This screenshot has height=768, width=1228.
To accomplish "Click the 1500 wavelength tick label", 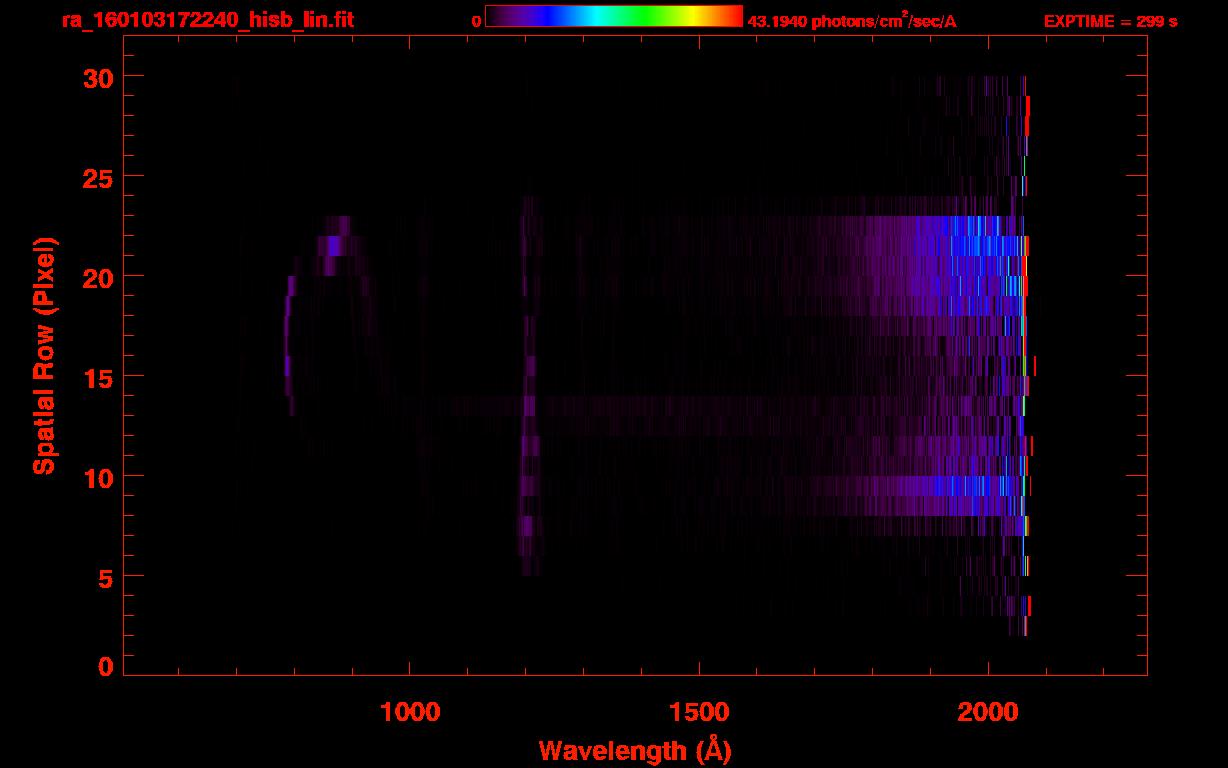I will click(698, 712).
